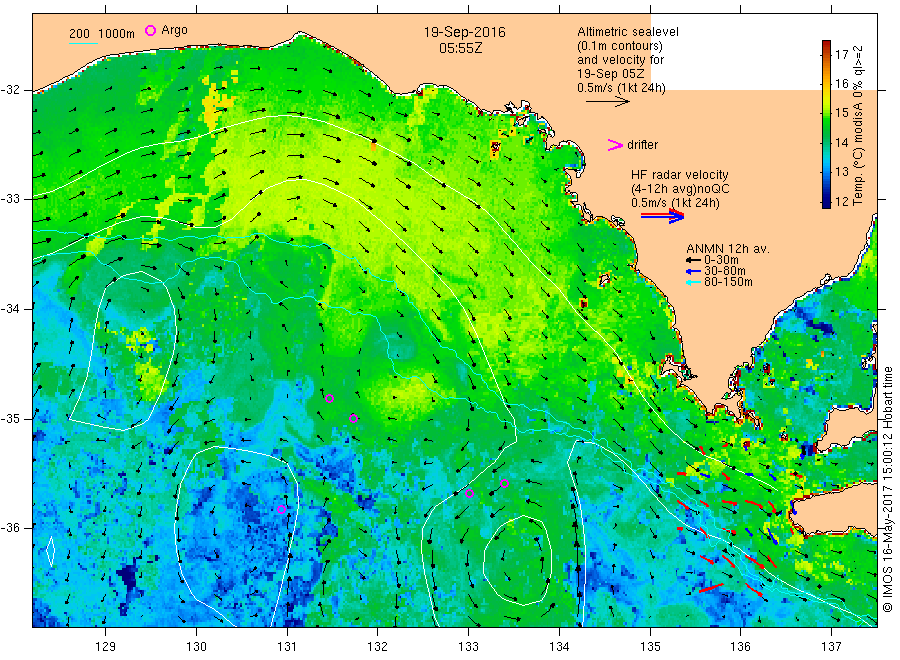Click longitude label 129 on the axis
Image resolution: width=900 pixels, height=660 pixels.
point(106,647)
